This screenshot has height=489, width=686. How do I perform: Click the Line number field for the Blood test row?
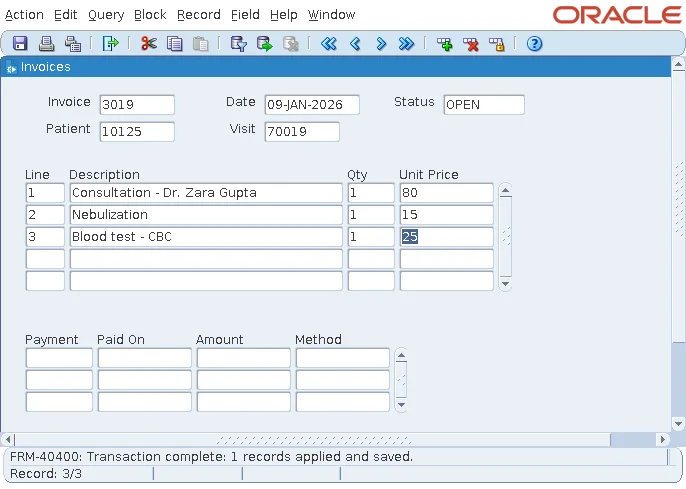(45, 237)
